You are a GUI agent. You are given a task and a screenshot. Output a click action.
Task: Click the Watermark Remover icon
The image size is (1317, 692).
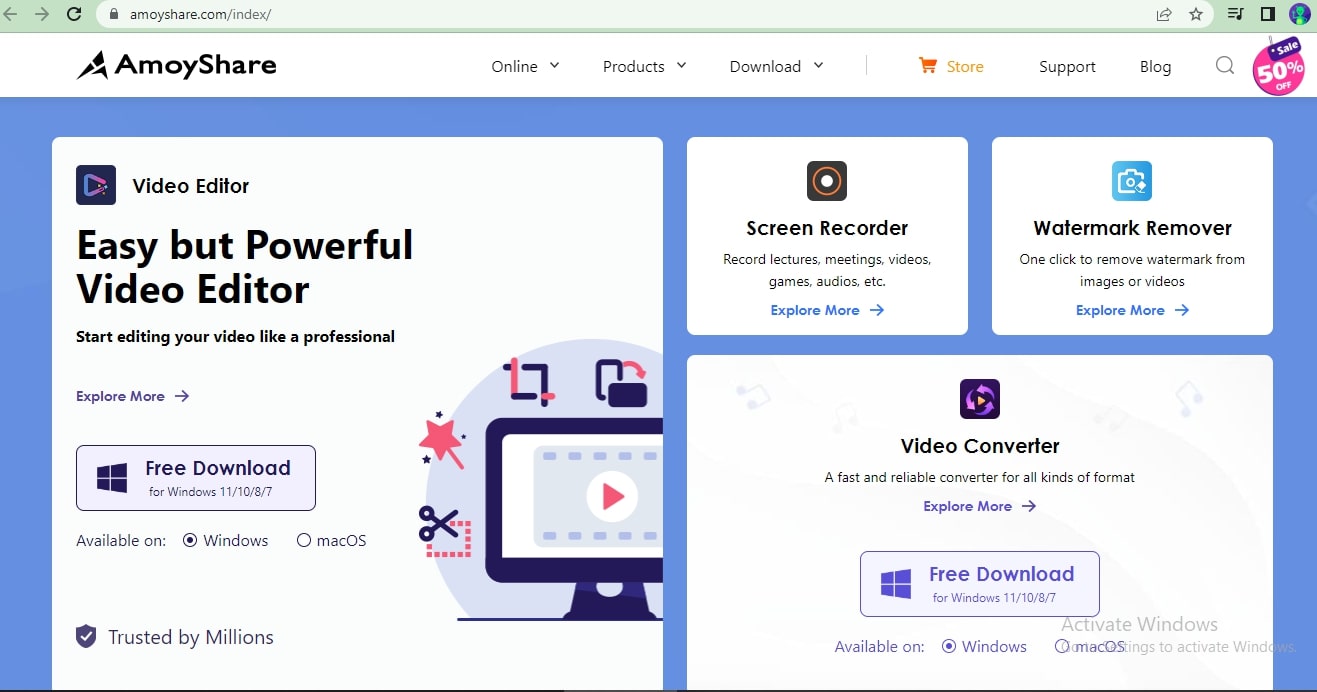tap(1132, 181)
